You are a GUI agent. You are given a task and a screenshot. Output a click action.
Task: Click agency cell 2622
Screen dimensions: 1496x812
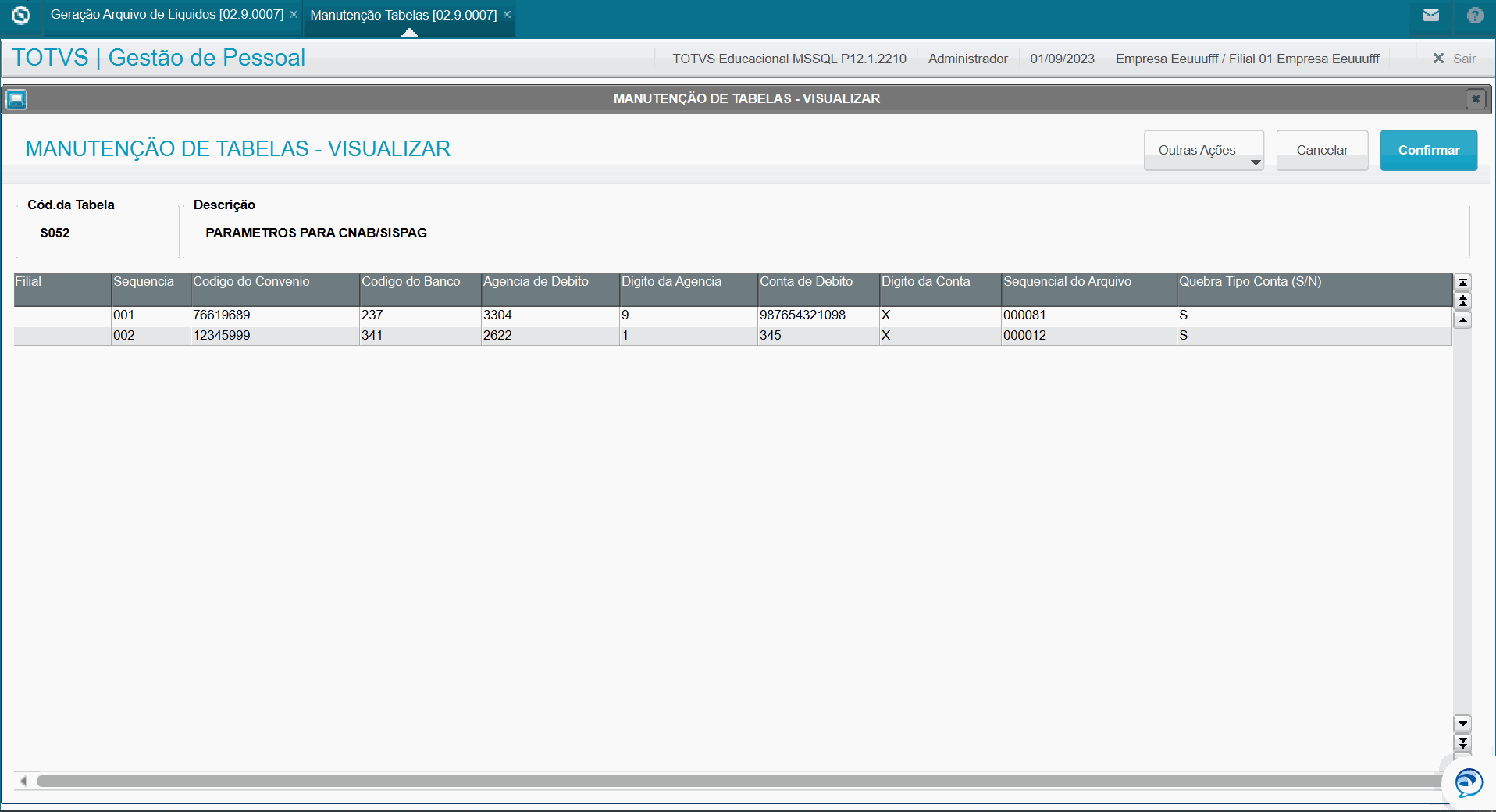pyautogui.click(x=550, y=336)
